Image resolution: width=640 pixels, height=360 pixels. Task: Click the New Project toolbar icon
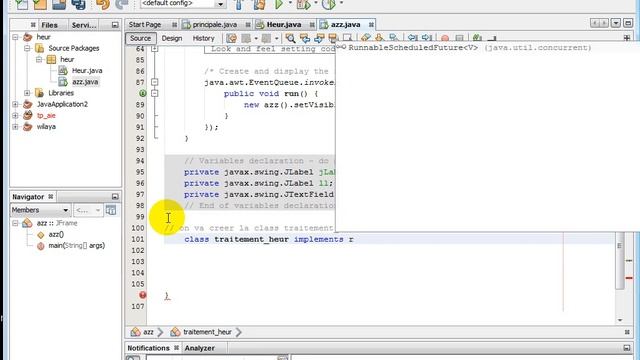(x=40, y=4)
